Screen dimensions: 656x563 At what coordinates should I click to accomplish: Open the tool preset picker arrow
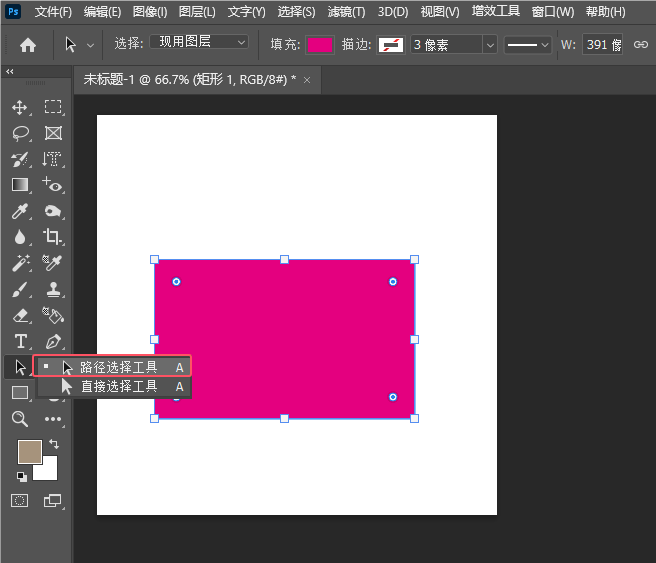point(90,45)
